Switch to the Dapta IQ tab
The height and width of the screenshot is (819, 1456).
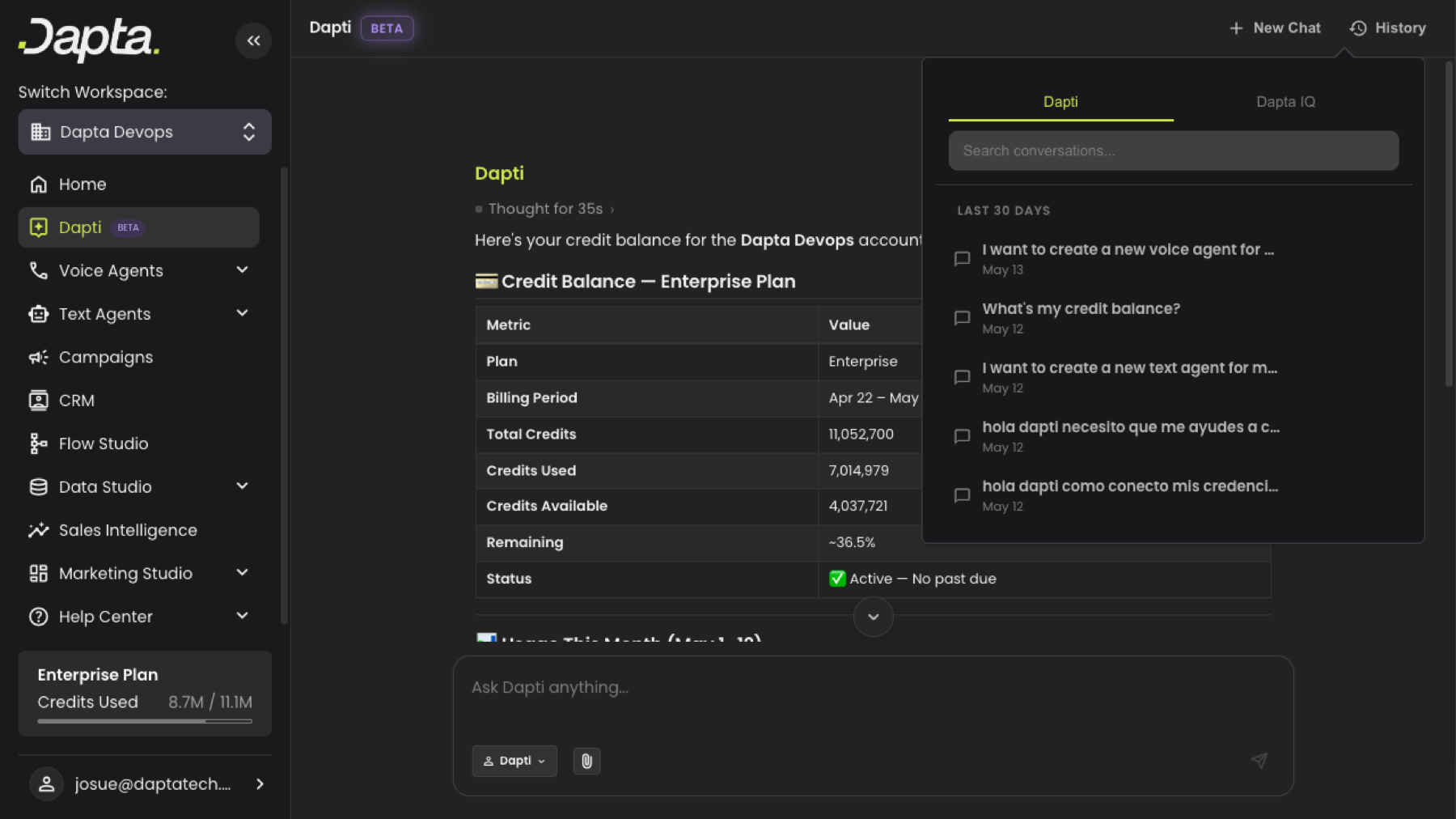coord(1285,102)
